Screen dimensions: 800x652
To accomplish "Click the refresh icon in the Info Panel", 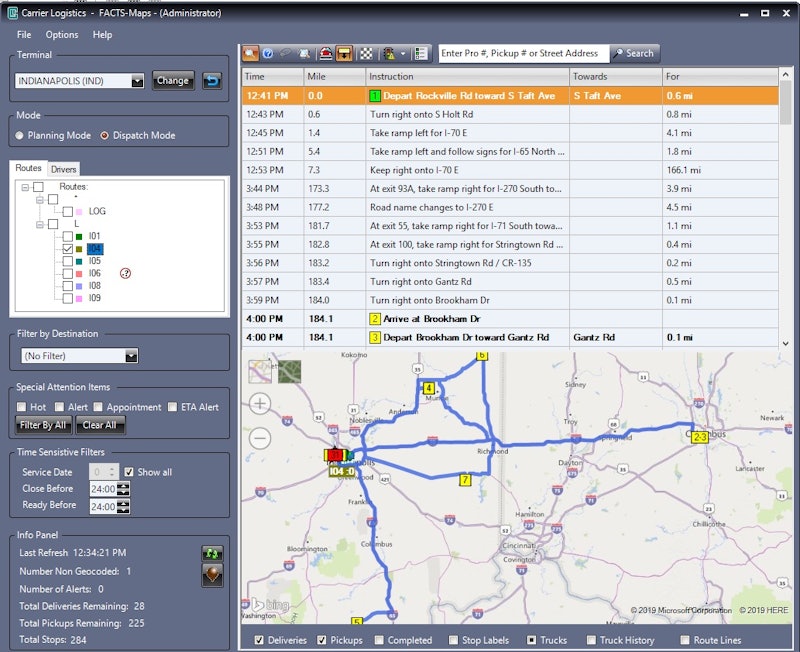I will pos(212,553).
